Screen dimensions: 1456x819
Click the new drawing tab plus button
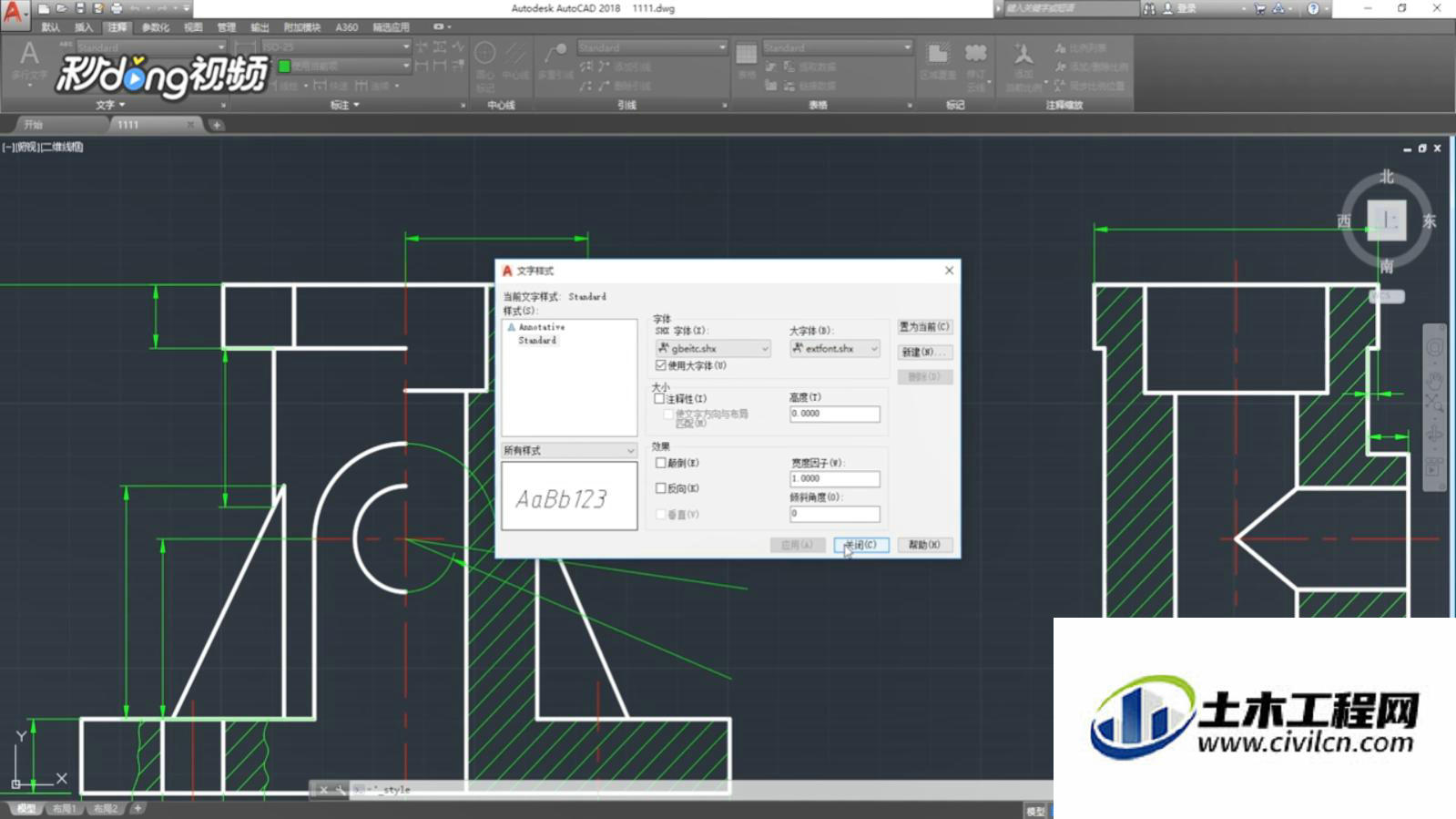217,125
